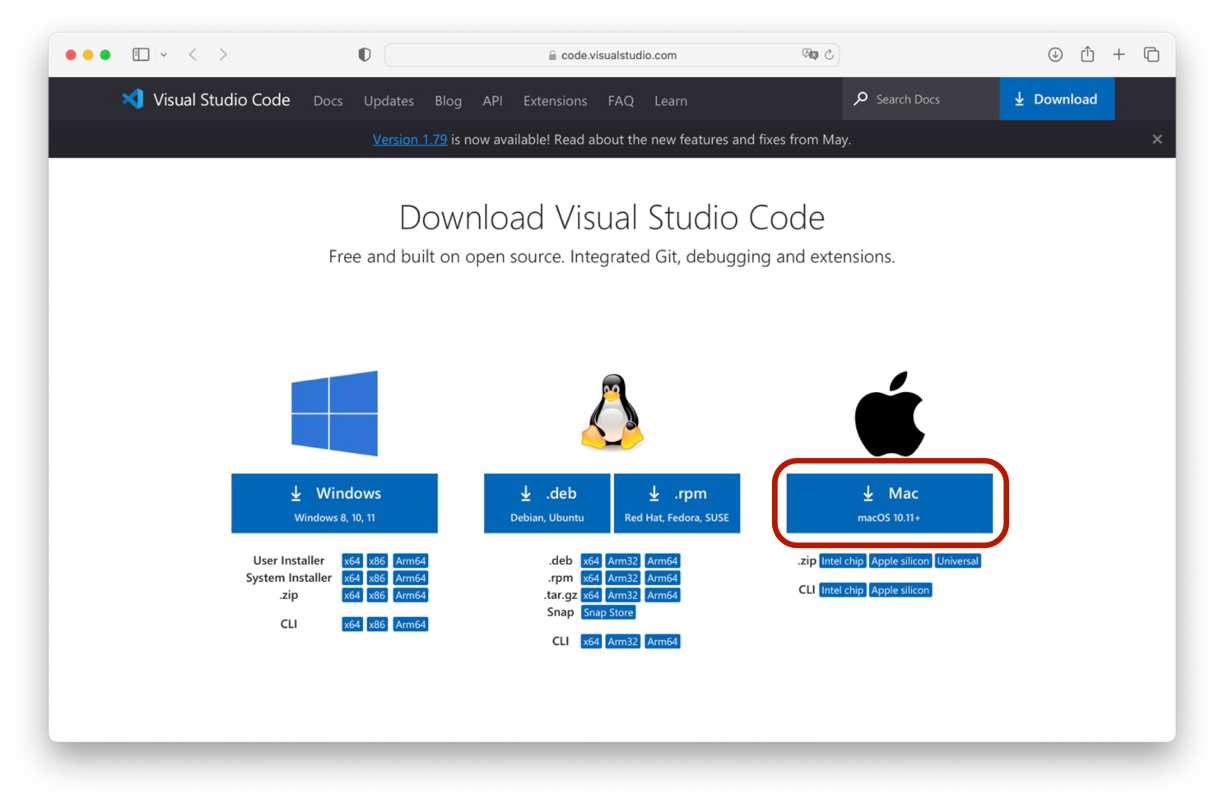Viewport: 1224px width, 808px height.
Task: Open the Learn nav item
Action: click(x=670, y=101)
